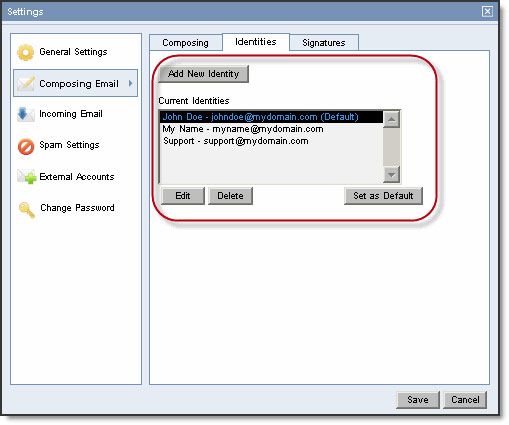Viewport: 509px width, 425px height.
Task: Click identities list scroll up arrow
Action: pyautogui.click(x=391, y=119)
